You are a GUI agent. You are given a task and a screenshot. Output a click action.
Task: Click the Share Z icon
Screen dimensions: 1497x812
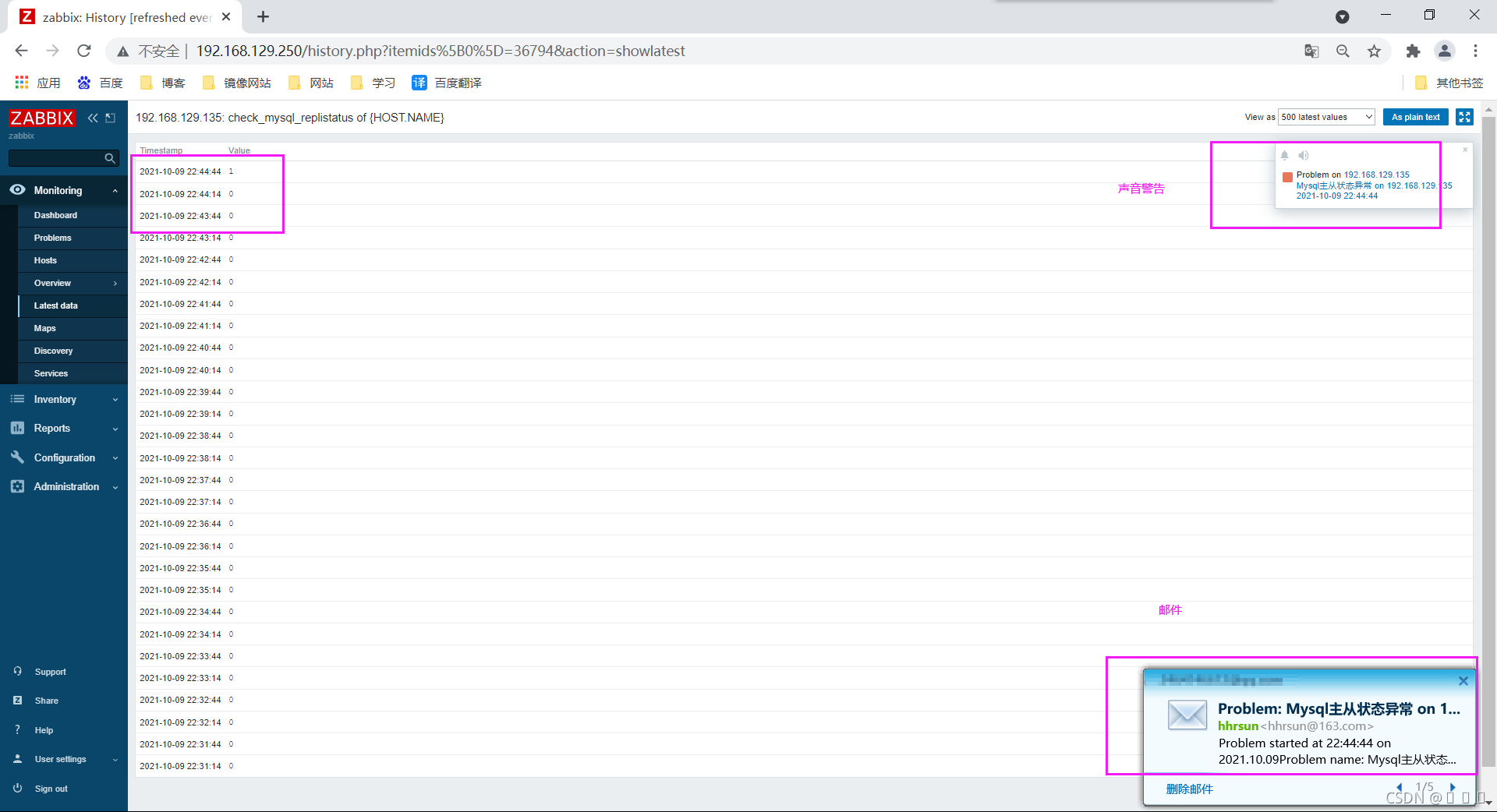point(17,701)
